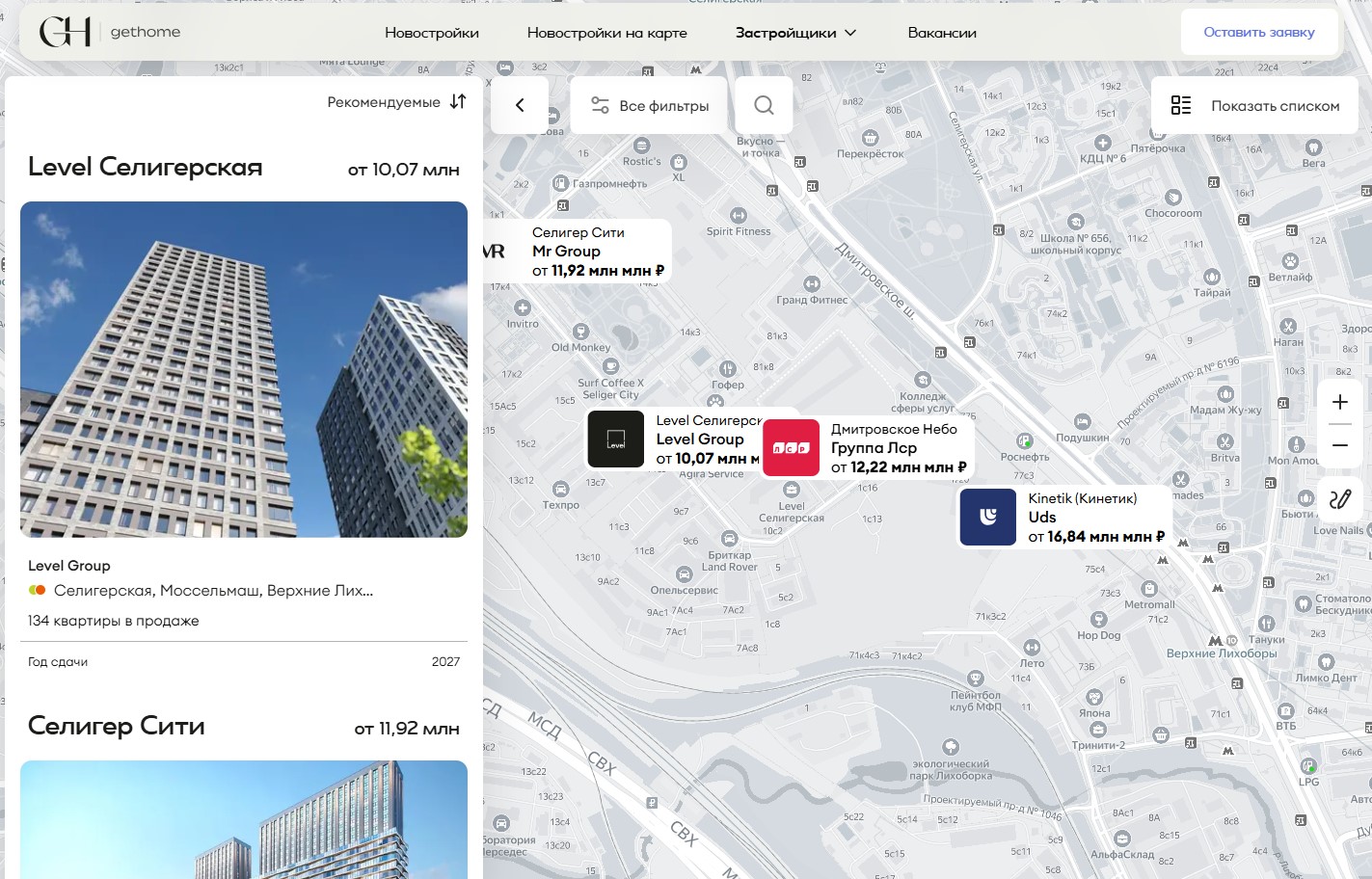The height and width of the screenshot is (879, 1372).
Task: Click the Level Селигерская building photo
Action: [244, 369]
